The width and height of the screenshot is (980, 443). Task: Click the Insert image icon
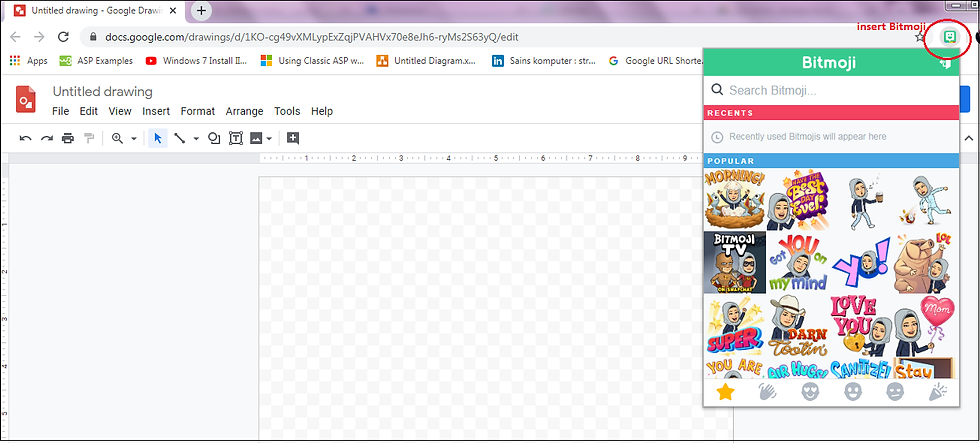pyautogui.click(x=256, y=139)
